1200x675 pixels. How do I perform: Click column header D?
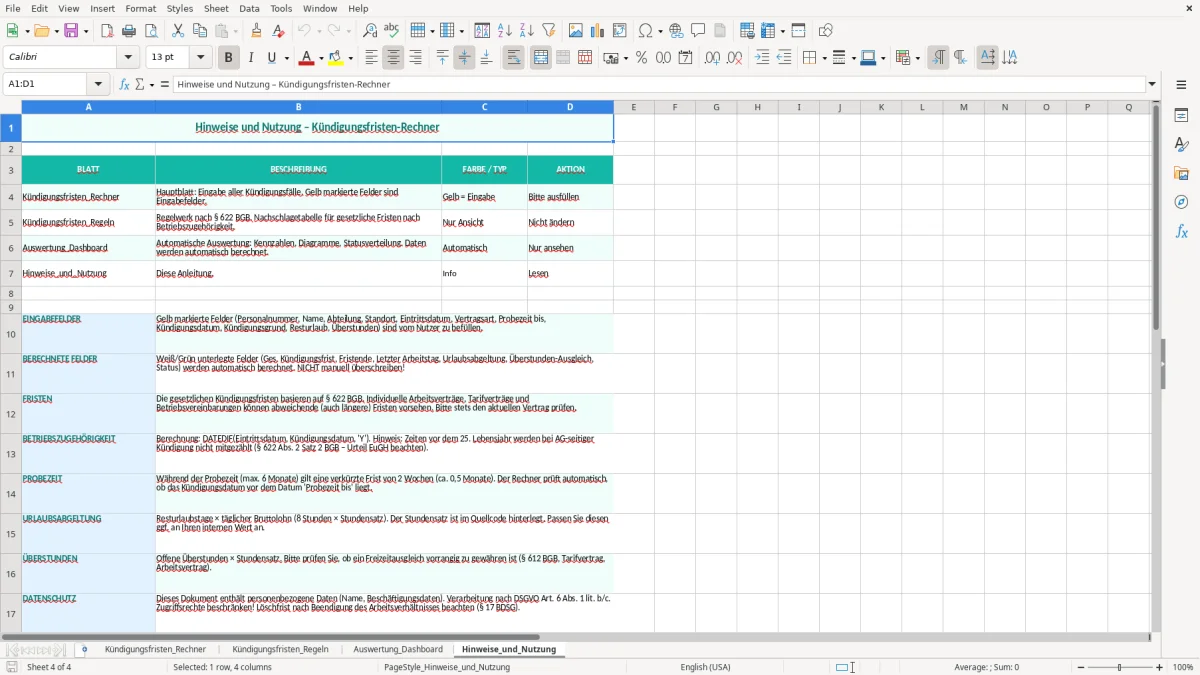(570, 107)
